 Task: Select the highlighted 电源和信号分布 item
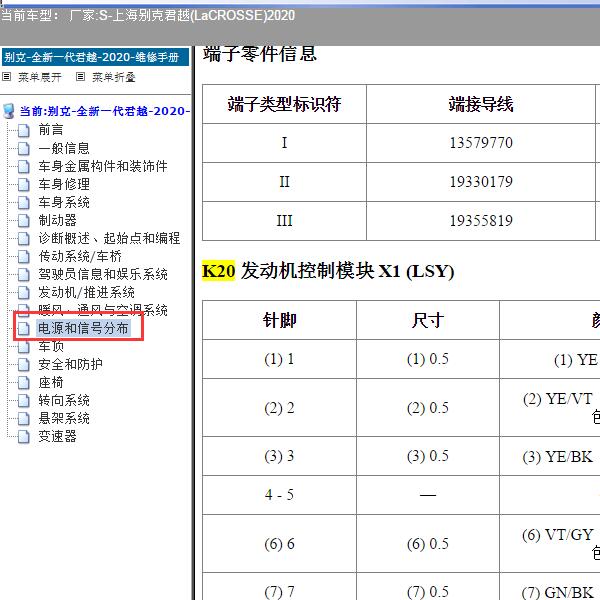[x=83, y=328]
